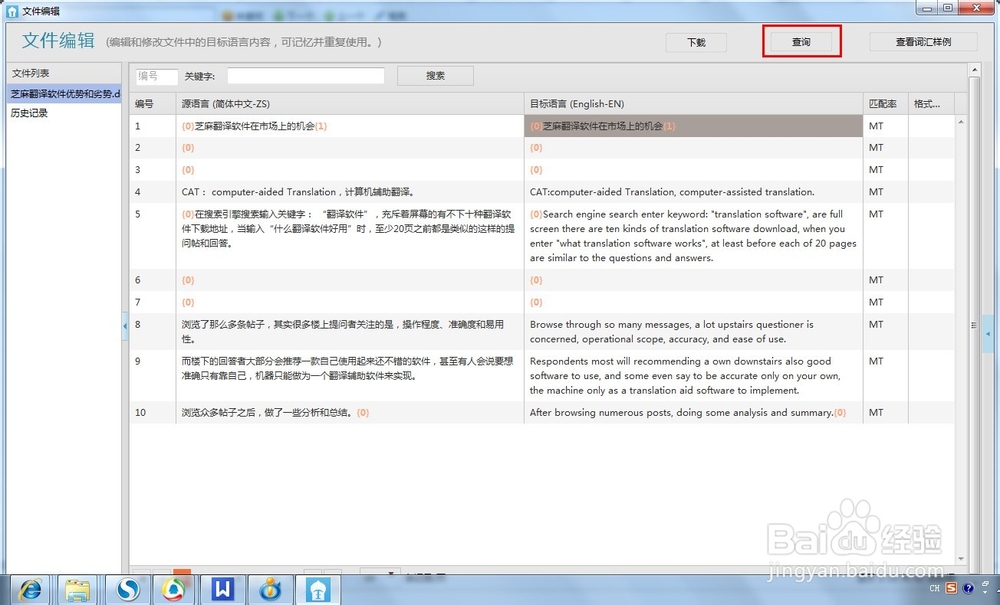Click the 搜索 search button
Image resolution: width=1000 pixels, height=605 pixels.
pyautogui.click(x=435, y=76)
